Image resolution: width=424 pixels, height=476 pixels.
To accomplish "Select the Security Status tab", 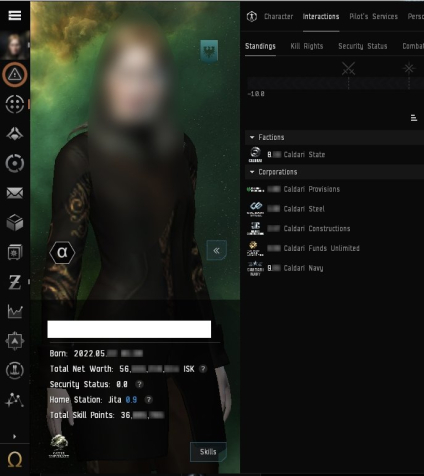I will tap(363, 46).
